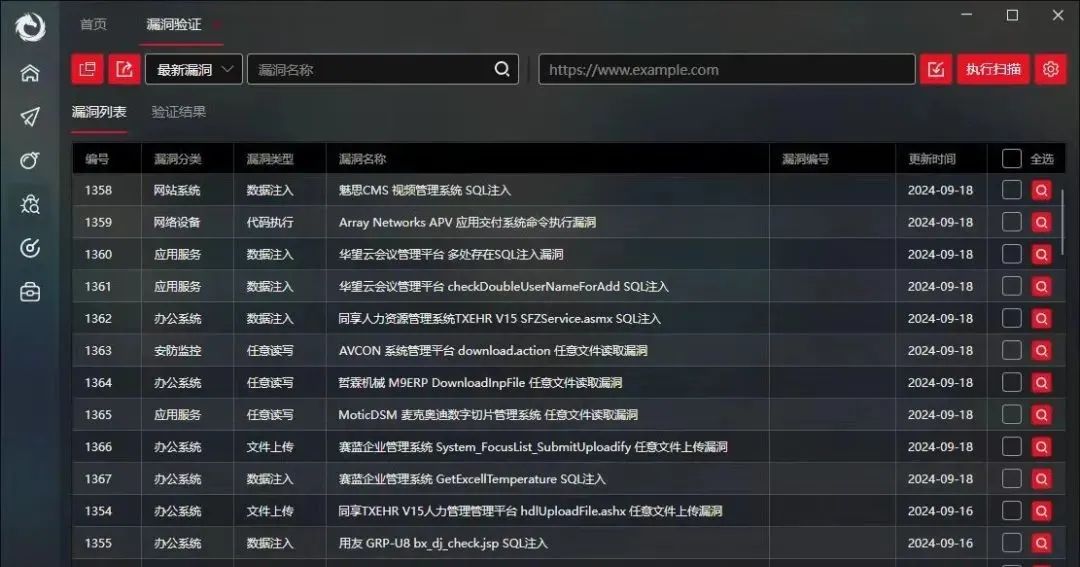Click the red import-target icon beside URL field
1080x567 pixels.
(936, 70)
